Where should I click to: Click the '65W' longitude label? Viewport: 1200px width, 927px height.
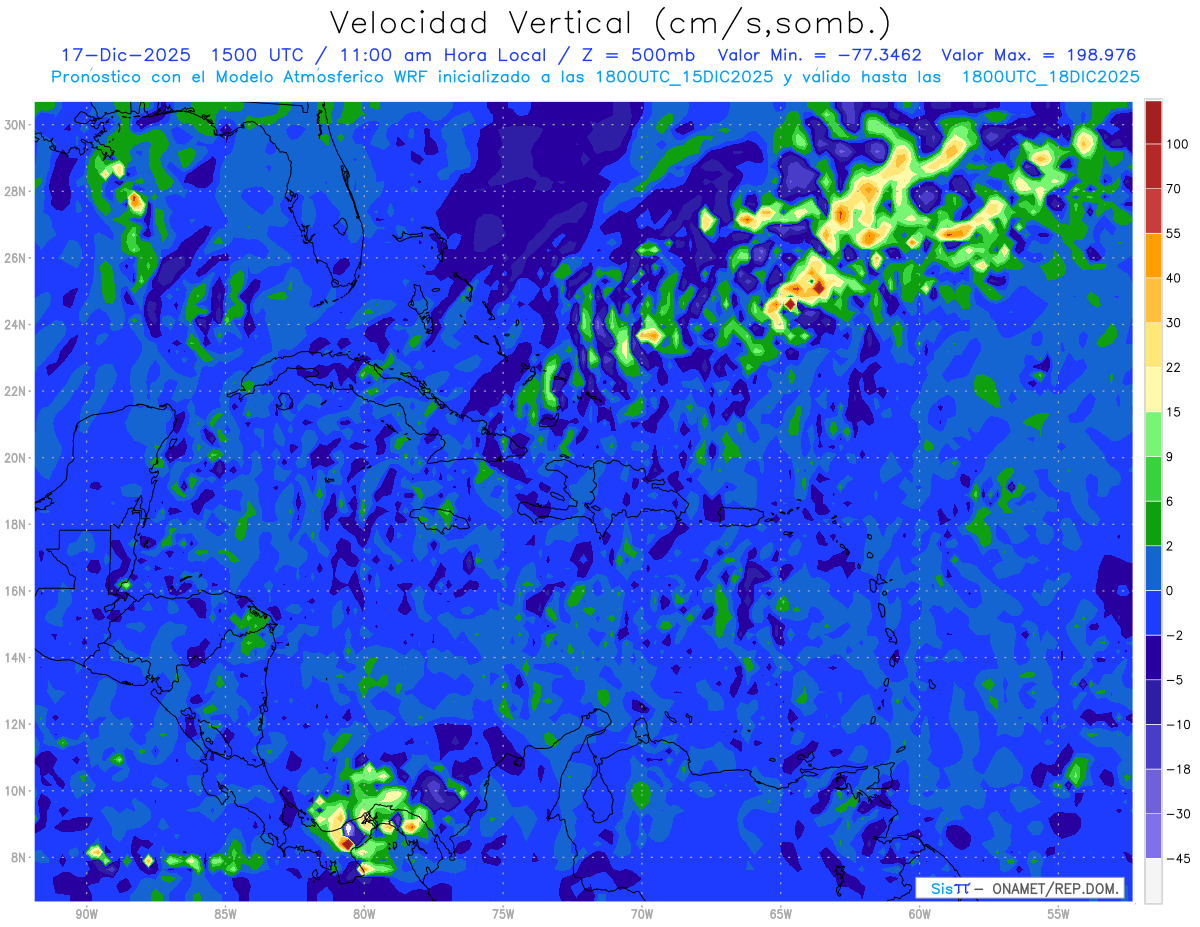pos(781,914)
